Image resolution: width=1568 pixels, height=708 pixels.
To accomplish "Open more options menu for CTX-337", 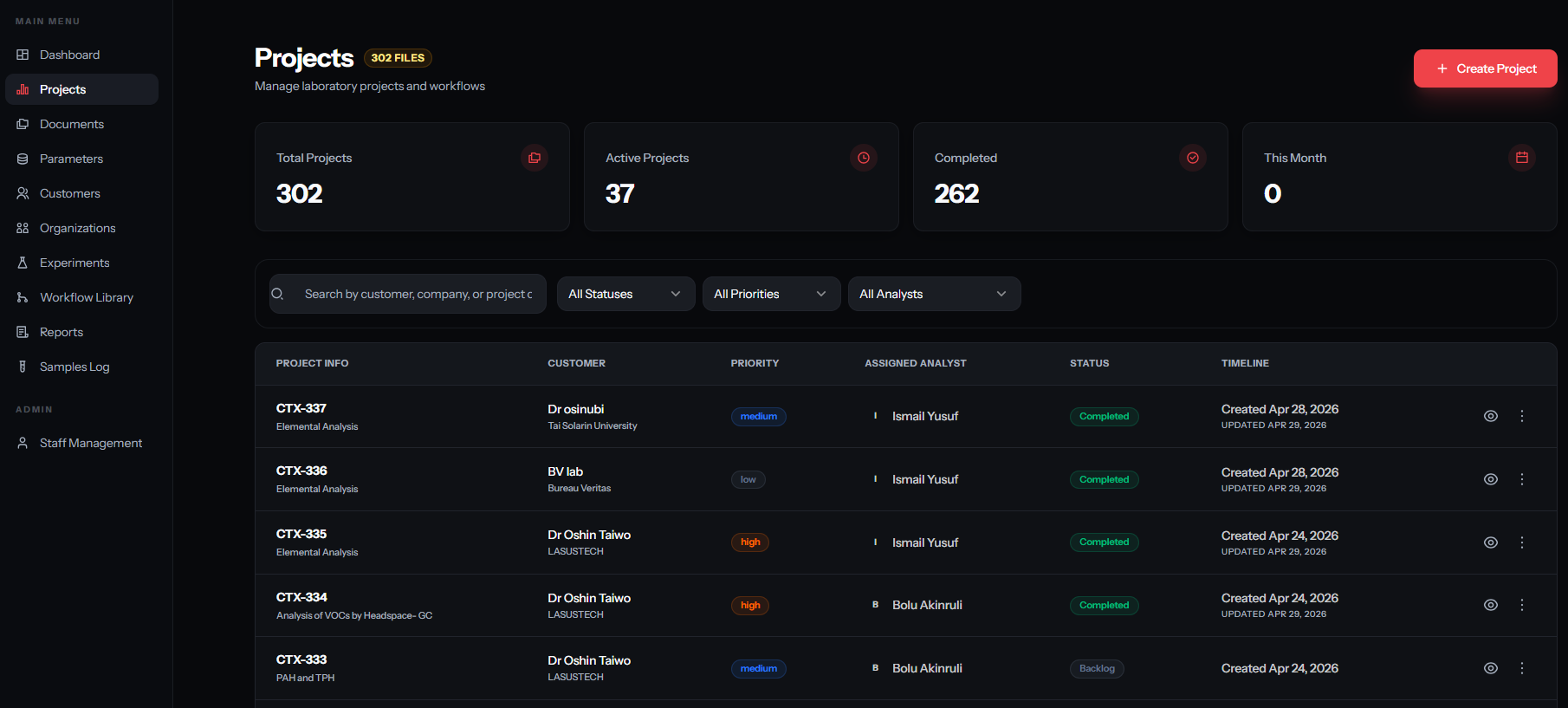I will (1522, 416).
